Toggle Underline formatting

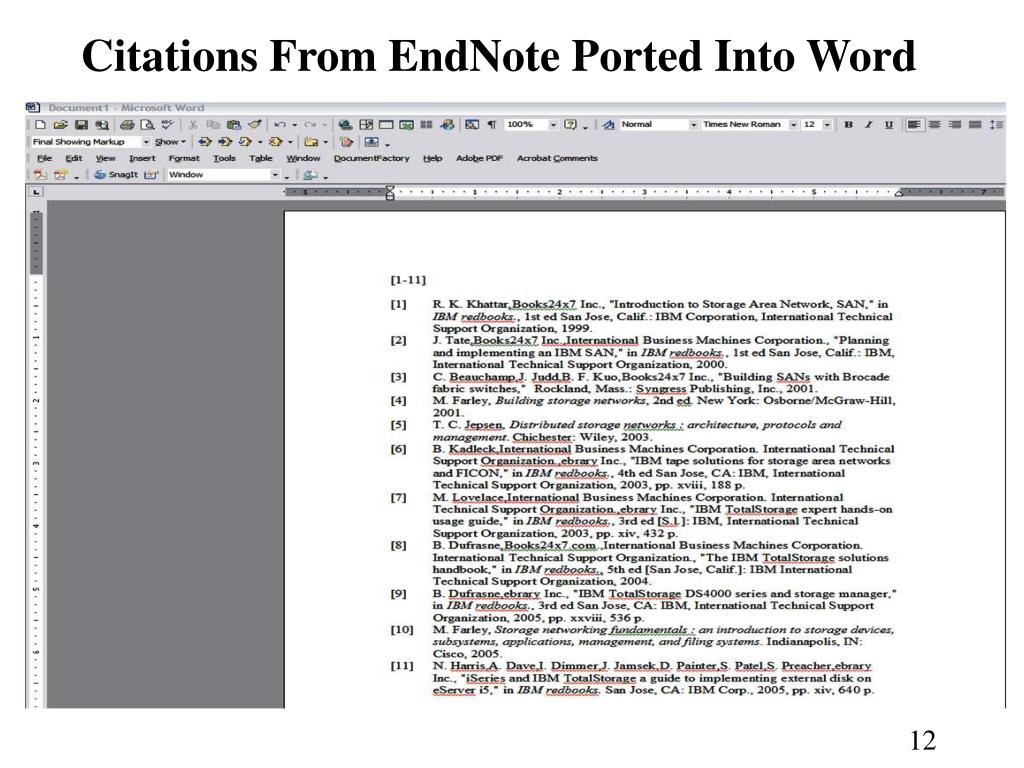pos(889,125)
